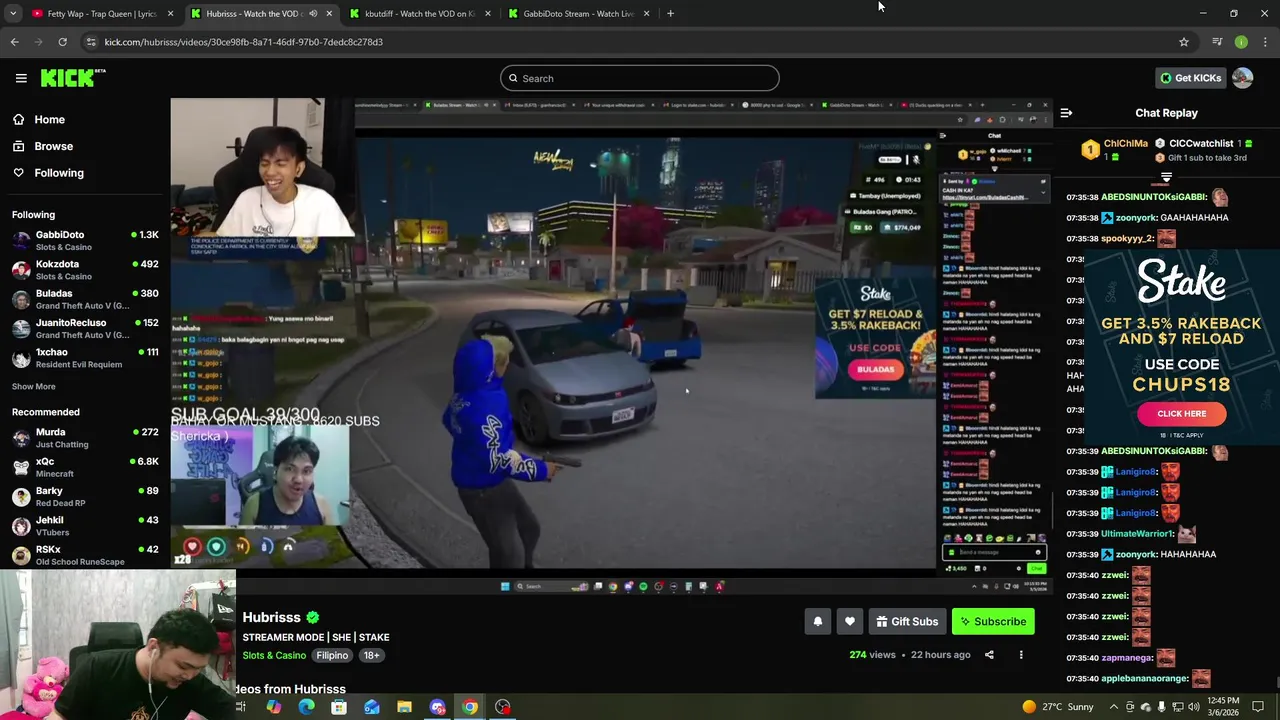Mute the Hubrisss tab audio icon
Viewport: 1280px width, 720px height.
pyautogui.click(x=313, y=14)
